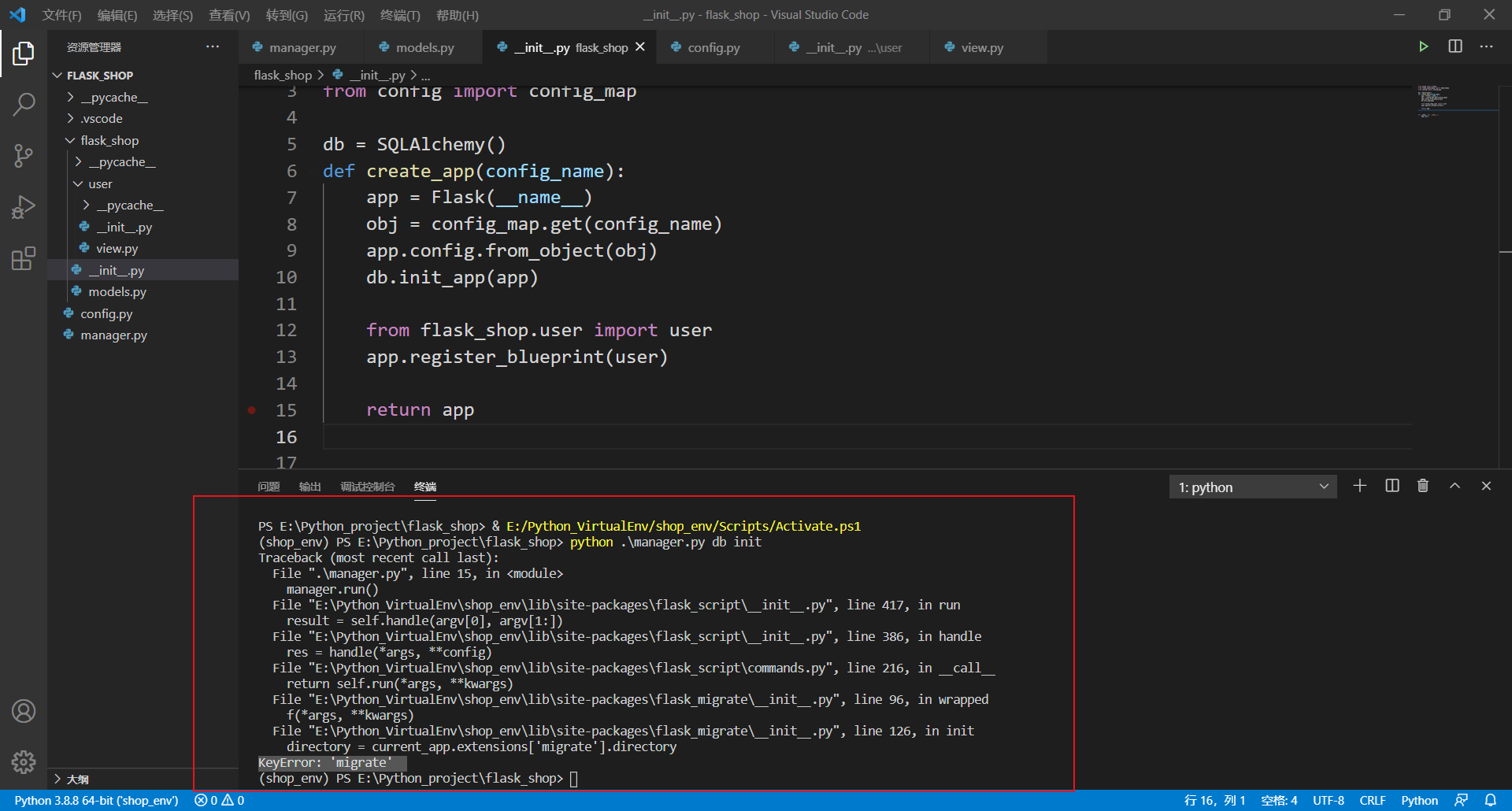The height and width of the screenshot is (811, 1512).
Task: Click the editor vertical scrollbar
Action: click(x=1505, y=276)
